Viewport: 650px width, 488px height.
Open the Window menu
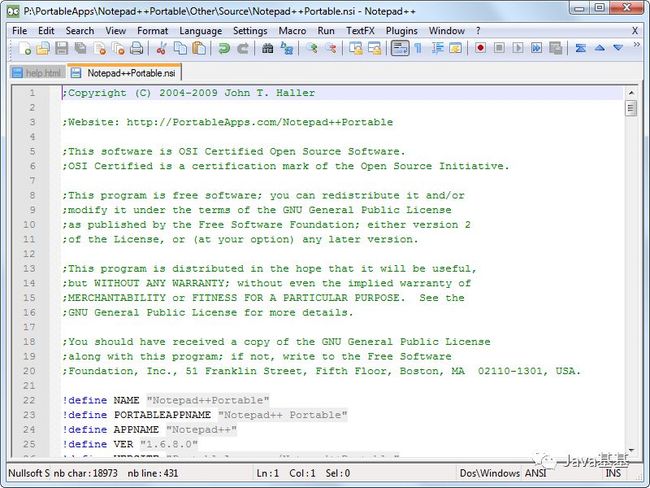(x=446, y=31)
